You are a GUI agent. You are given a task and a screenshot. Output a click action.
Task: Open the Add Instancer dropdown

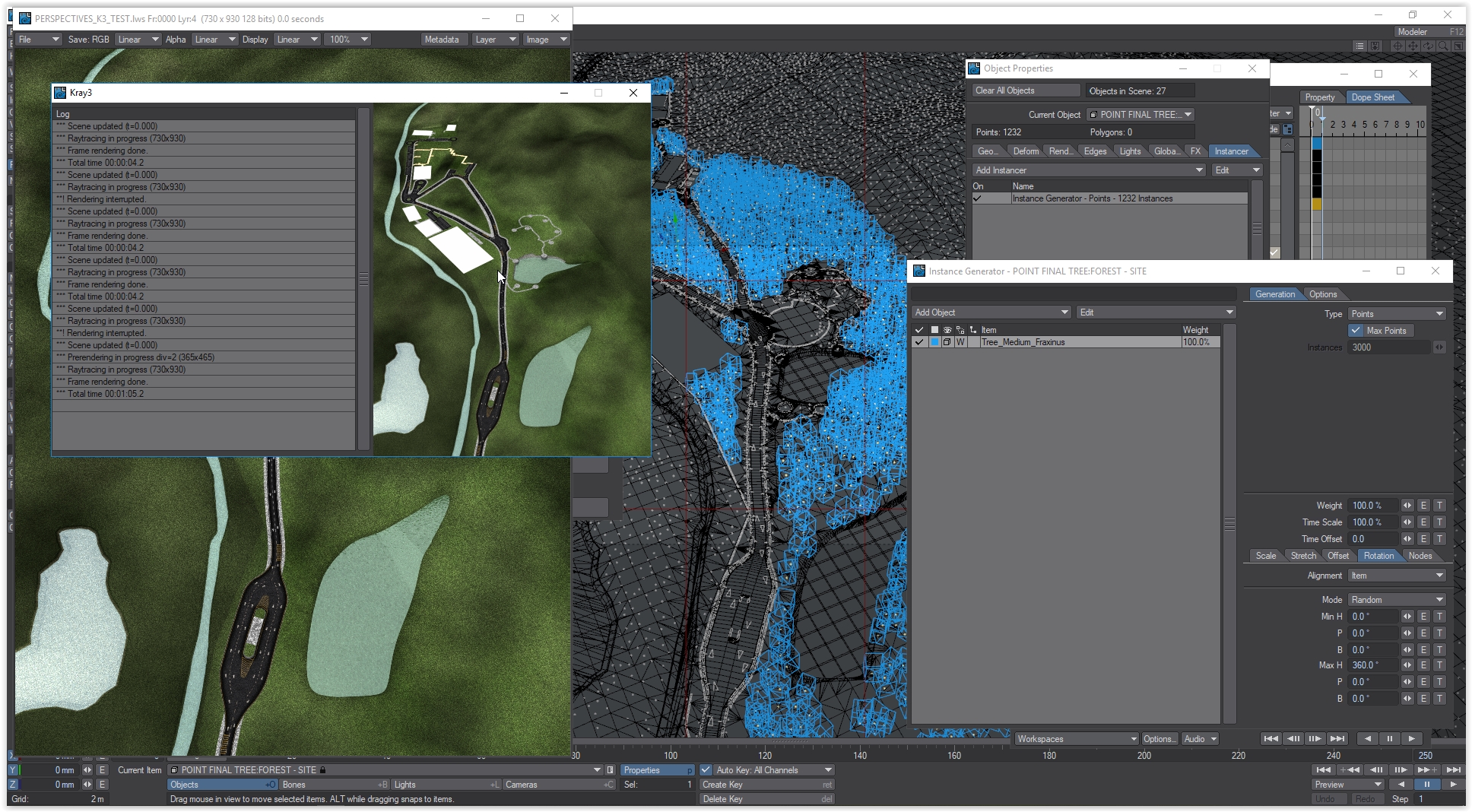click(x=1089, y=170)
